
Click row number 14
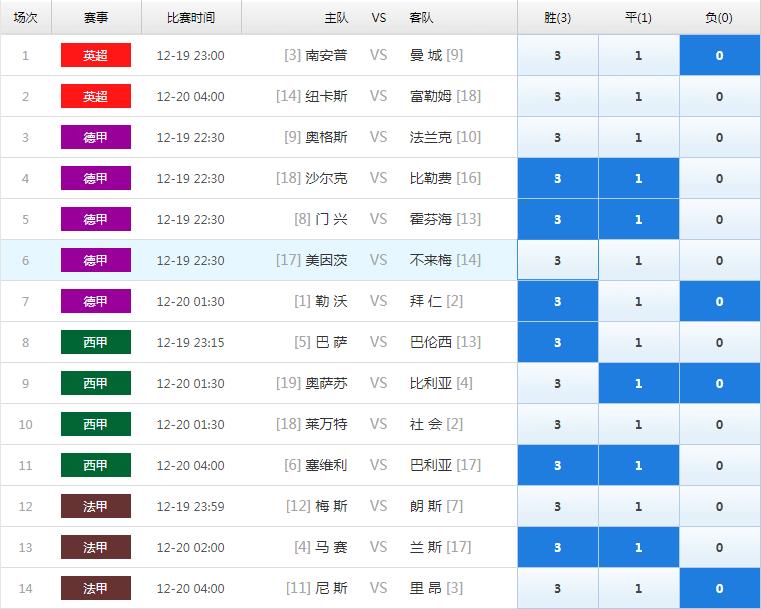pyautogui.click(x=25, y=589)
